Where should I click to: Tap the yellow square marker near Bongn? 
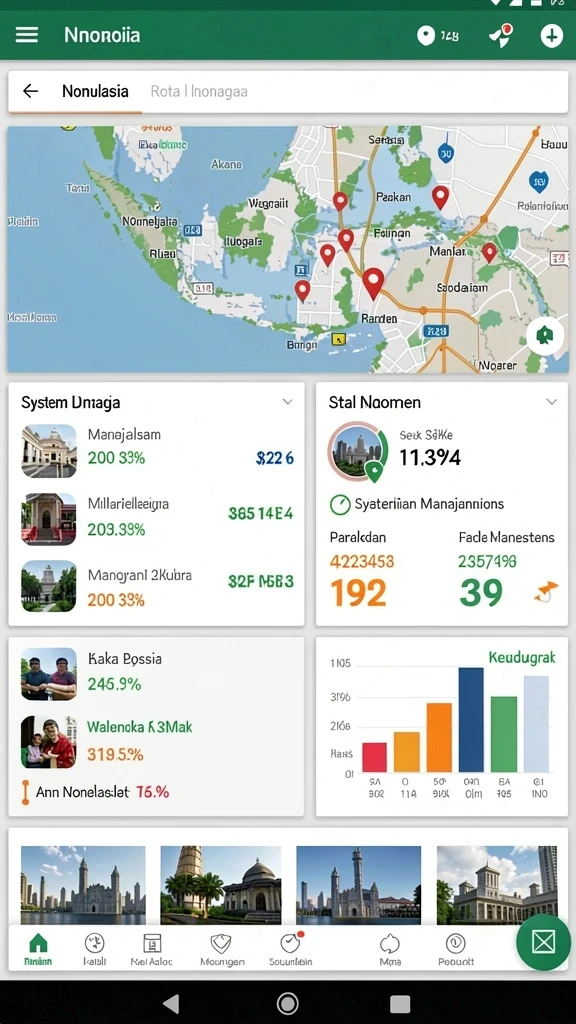pos(338,339)
